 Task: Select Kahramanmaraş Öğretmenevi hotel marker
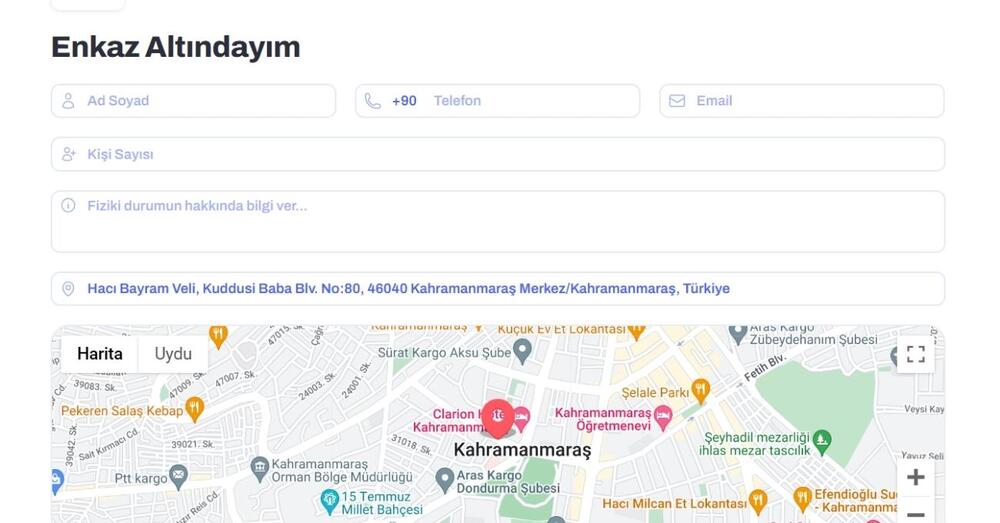(x=663, y=417)
